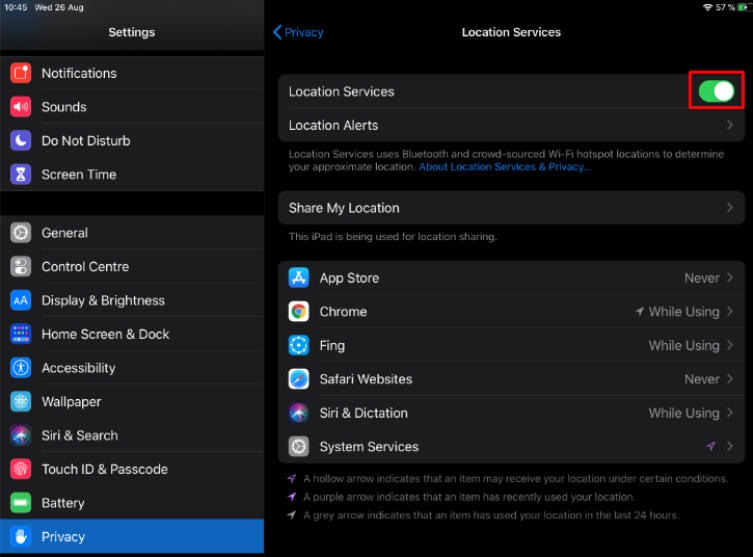The height and width of the screenshot is (557, 753).
Task: Tap the General gear icon
Action: [21, 233]
